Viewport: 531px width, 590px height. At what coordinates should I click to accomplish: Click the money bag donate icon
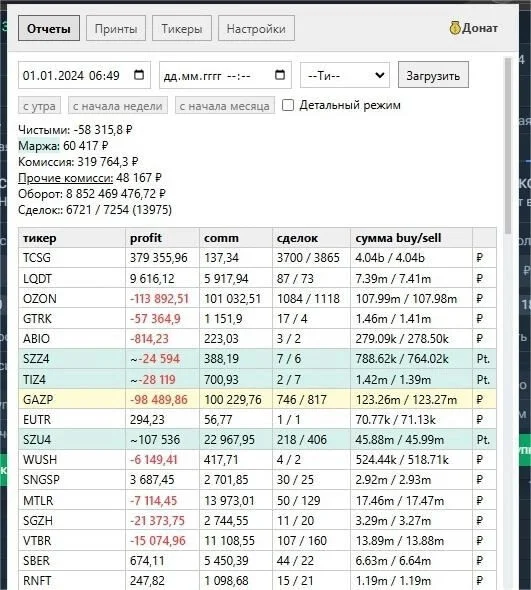[455, 28]
